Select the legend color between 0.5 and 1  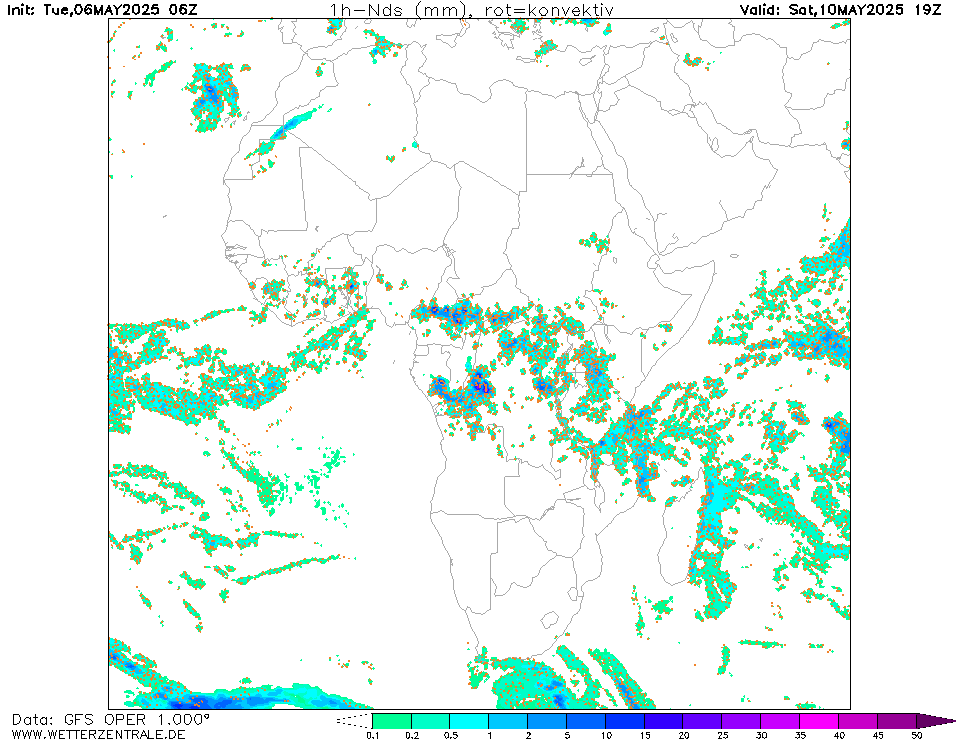coord(469,721)
